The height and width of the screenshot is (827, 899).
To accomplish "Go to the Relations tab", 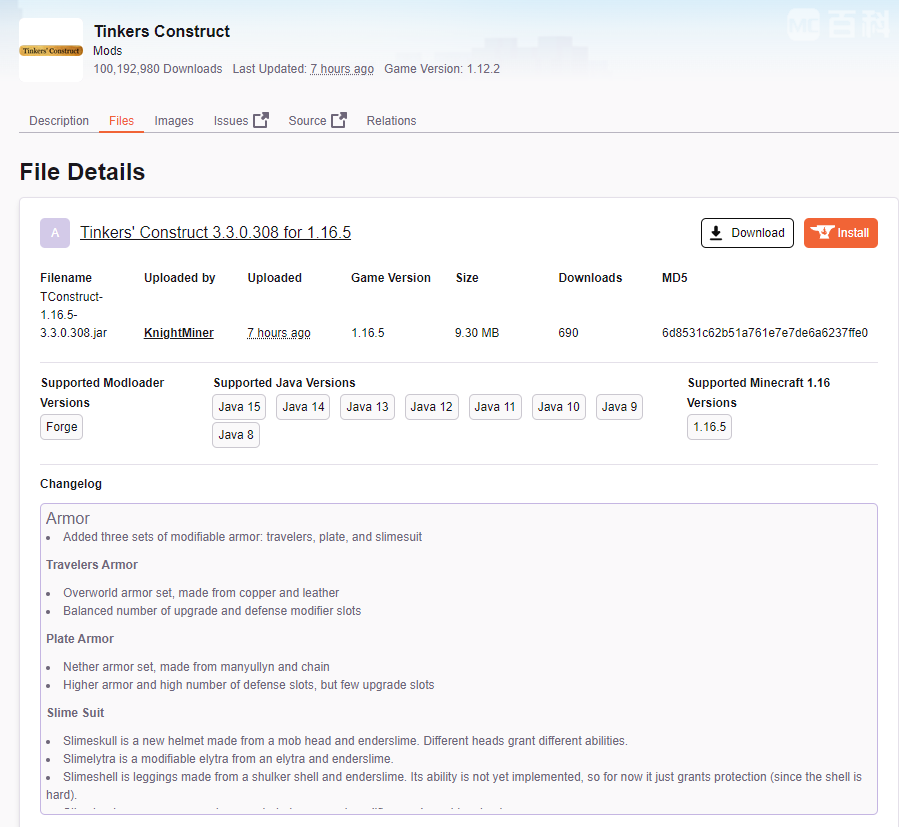I will point(392,121).
